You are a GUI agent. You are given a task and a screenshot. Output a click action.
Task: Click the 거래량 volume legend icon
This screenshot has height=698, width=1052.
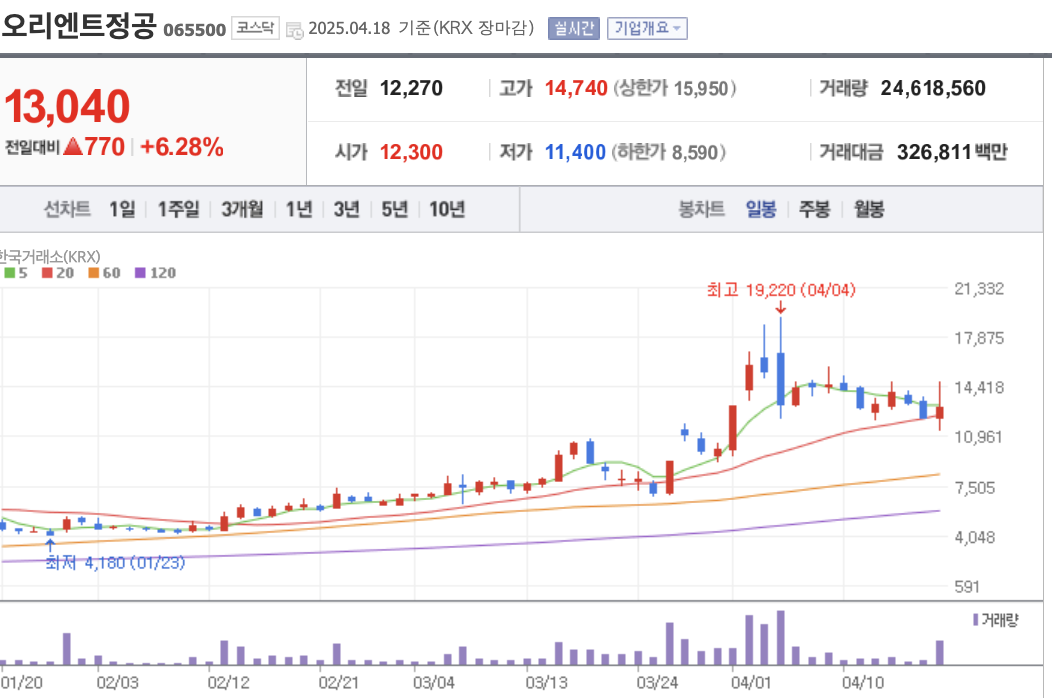pos(974,620)
